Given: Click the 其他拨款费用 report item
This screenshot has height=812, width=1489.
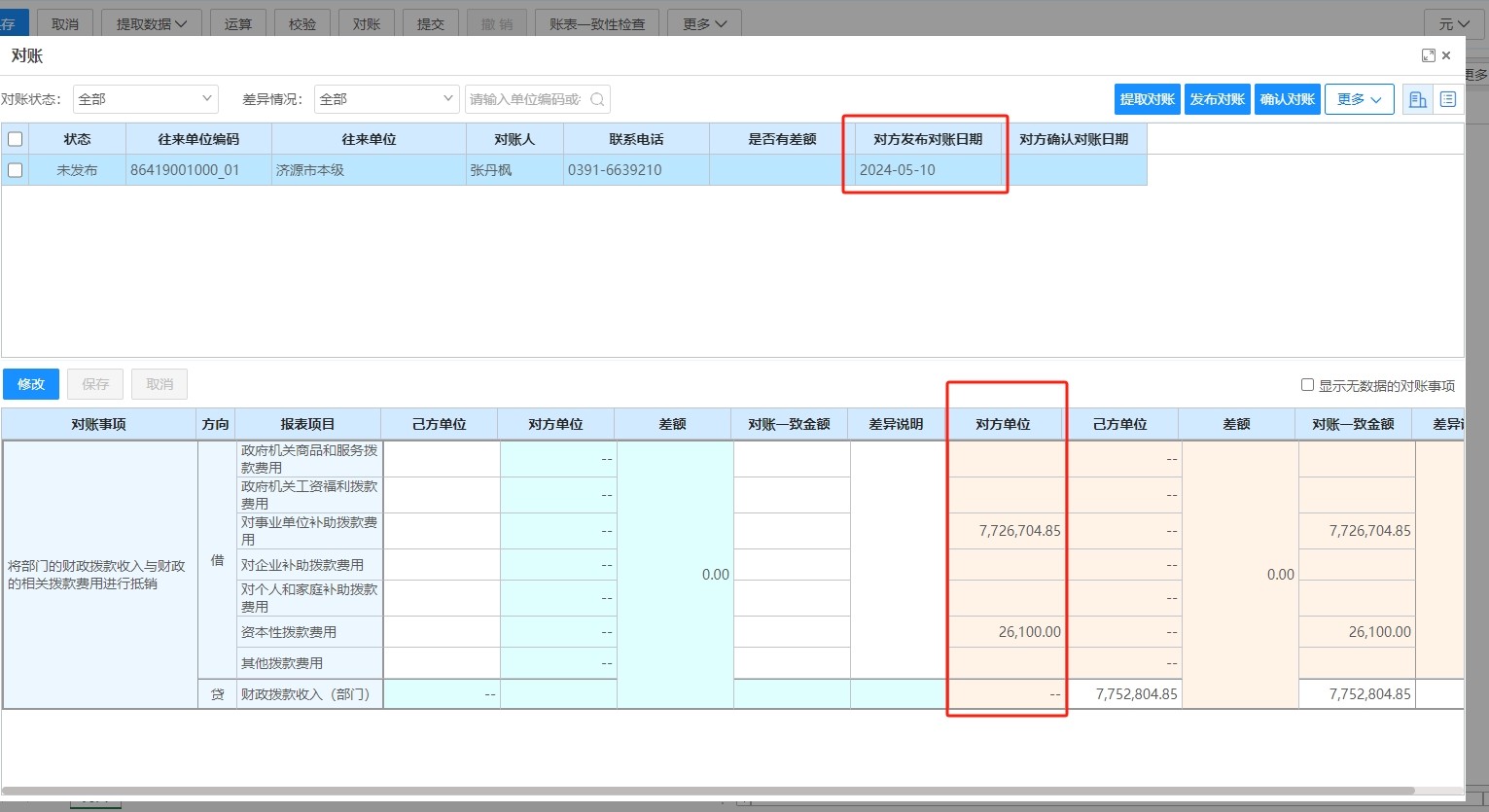Looking at the screenshot, I should click(309, 663).
